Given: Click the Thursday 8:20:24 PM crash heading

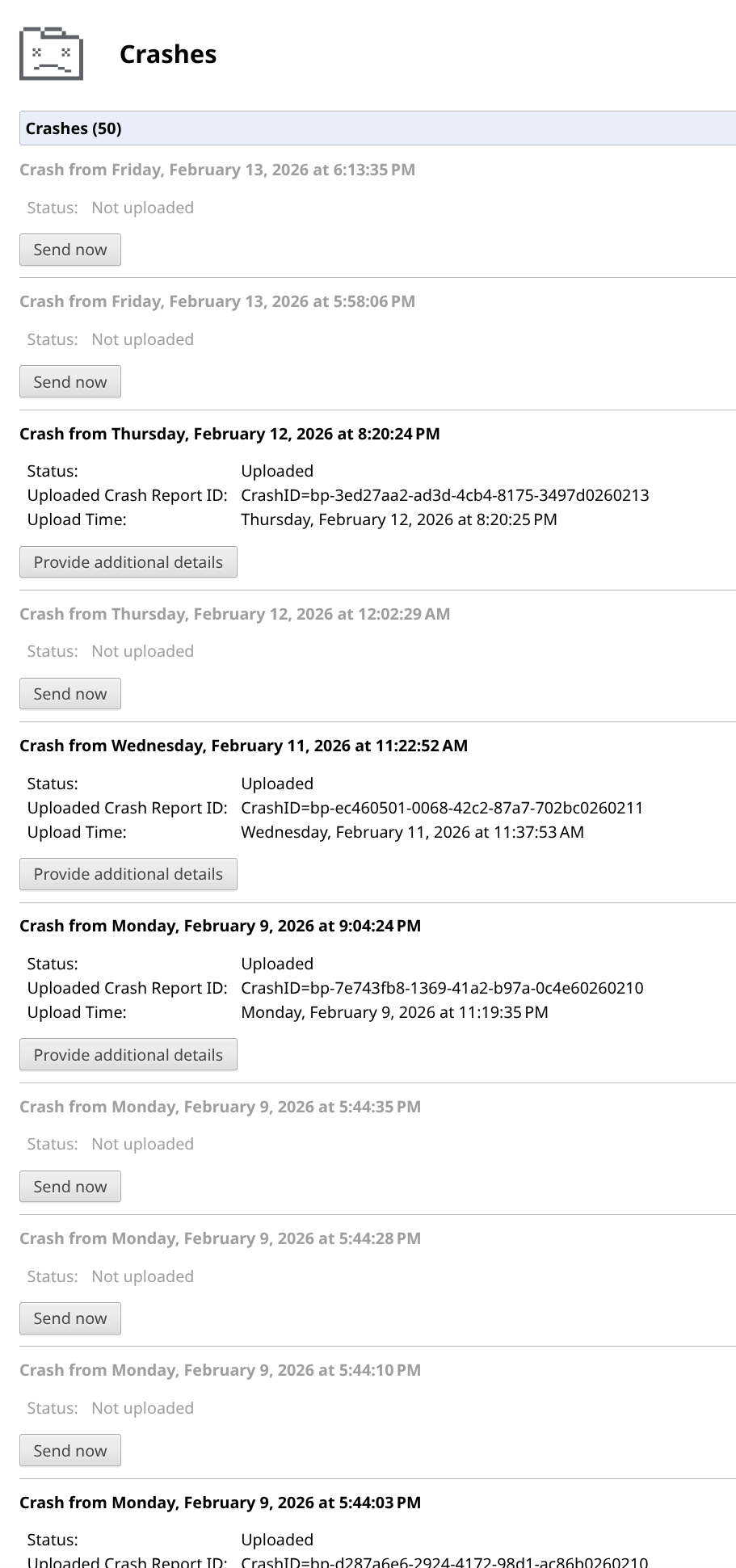Looking at the screenshot, I should tap(229, 434).
